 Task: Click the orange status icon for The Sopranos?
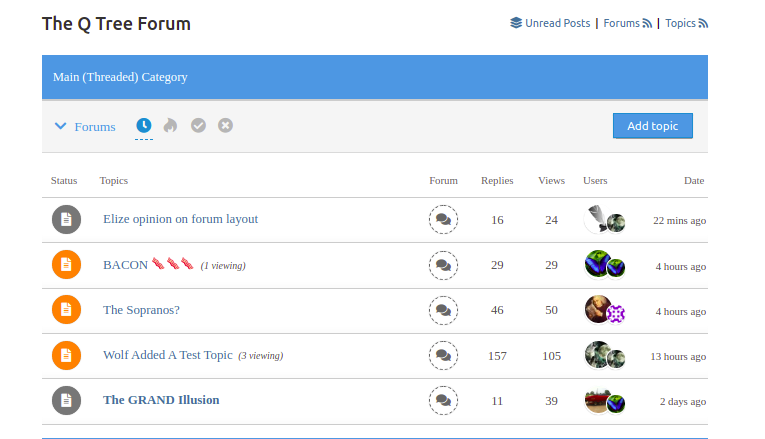click(66, 310)
